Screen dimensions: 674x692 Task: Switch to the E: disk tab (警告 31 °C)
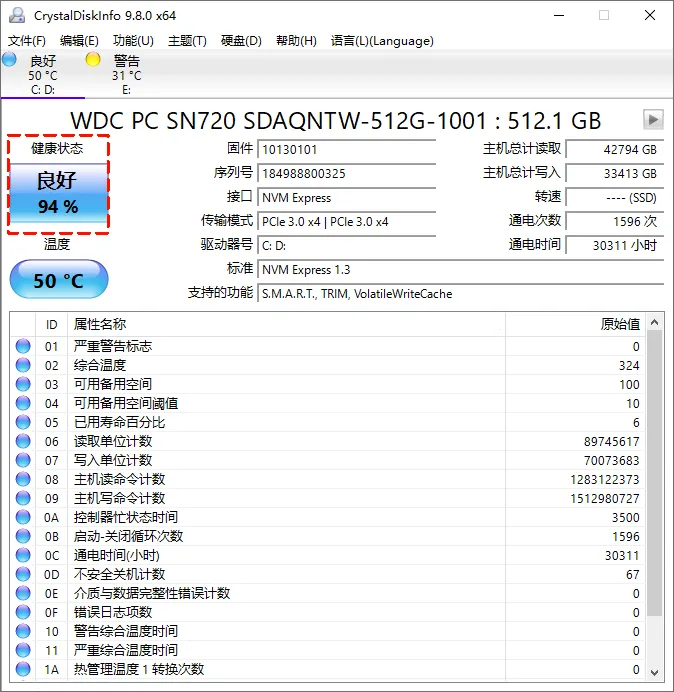[x=126, y=74]
